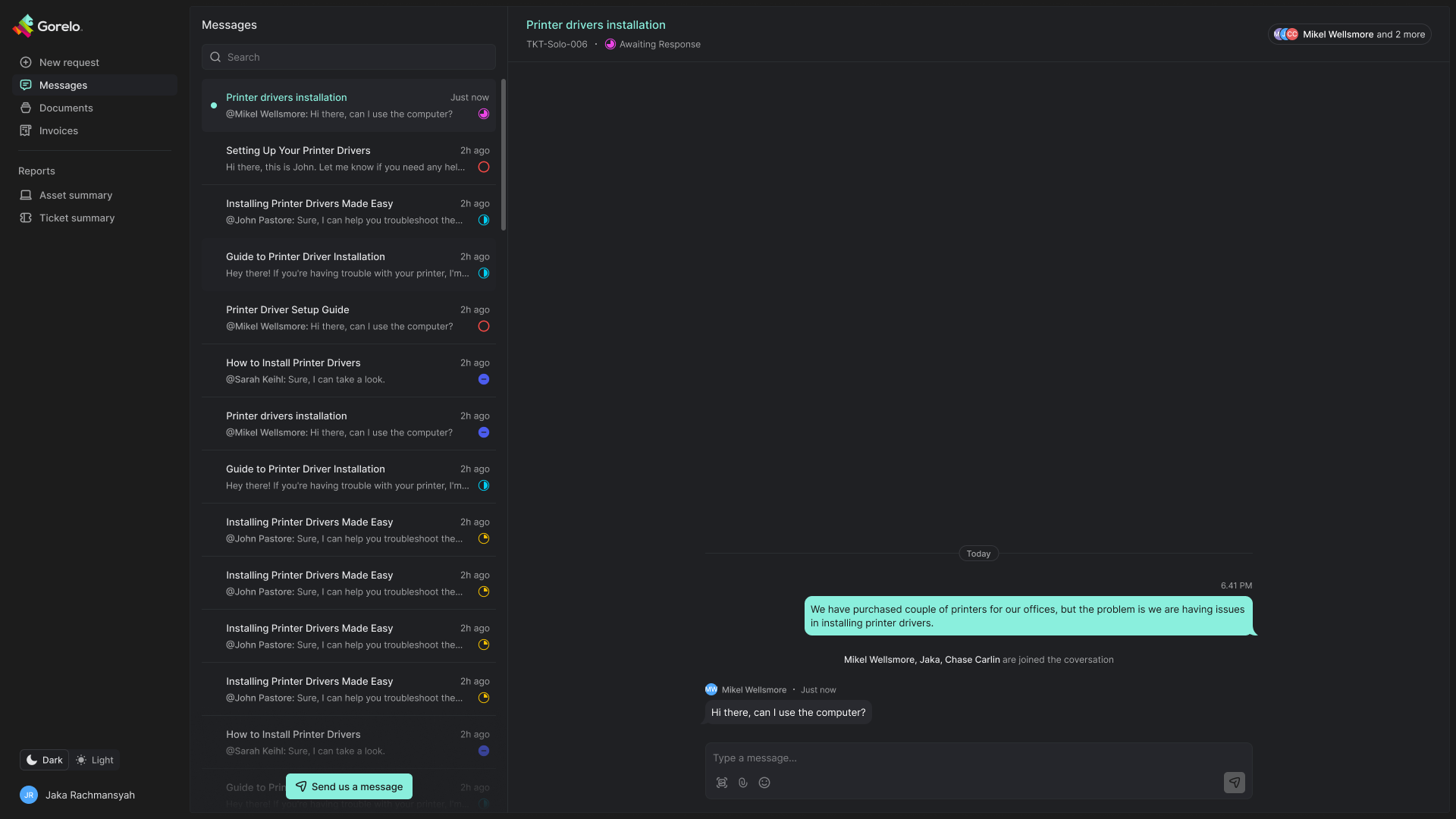
Task: Open Asset summary report
Action: [x=95, y=195]
